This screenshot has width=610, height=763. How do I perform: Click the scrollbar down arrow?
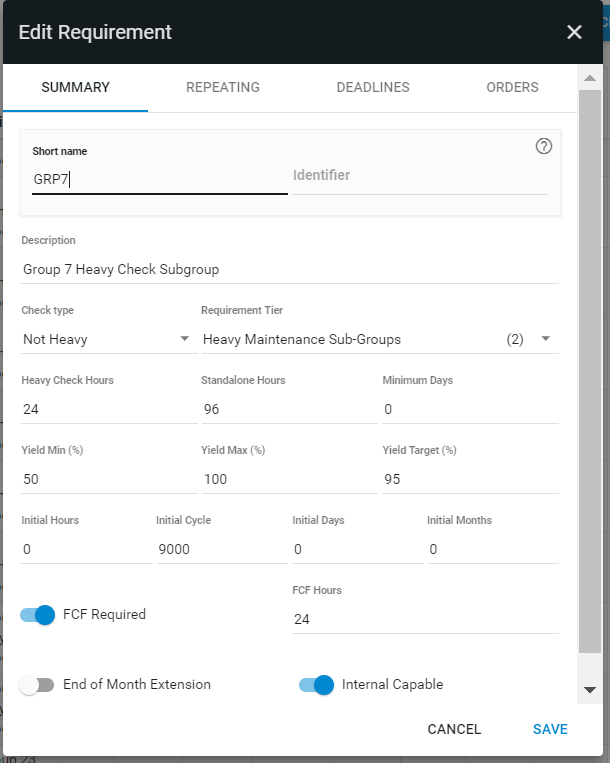(x=590, y=690)
